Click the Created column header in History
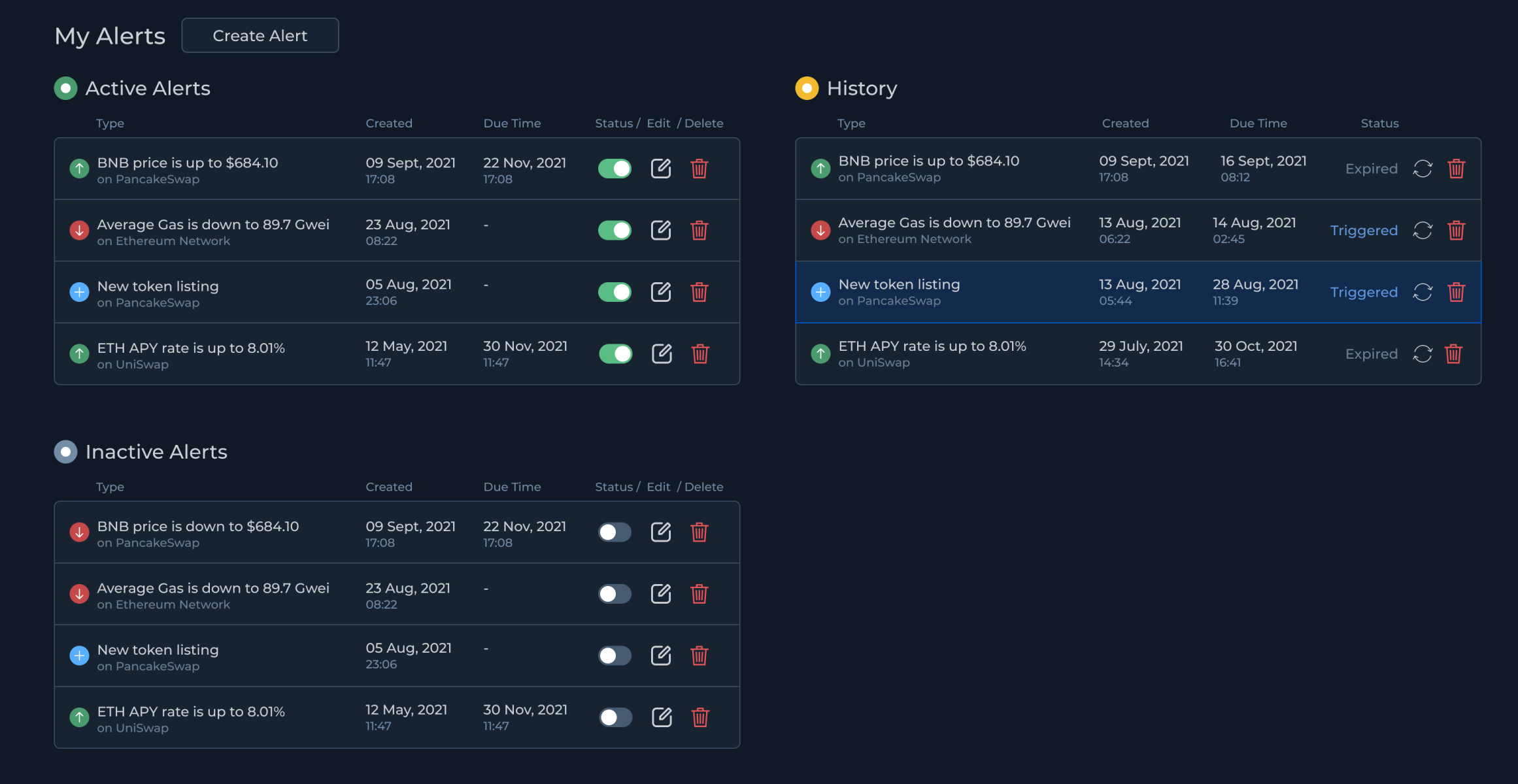This screenshot has width=1518, height=784. [x=1125, y=123]
